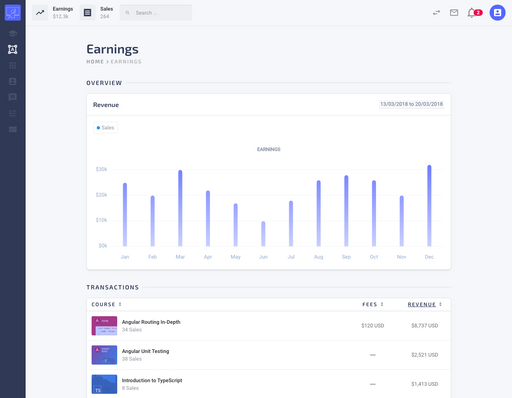Click the Mar bar in chart
The image size is (512, 398).
coord(180,208)
